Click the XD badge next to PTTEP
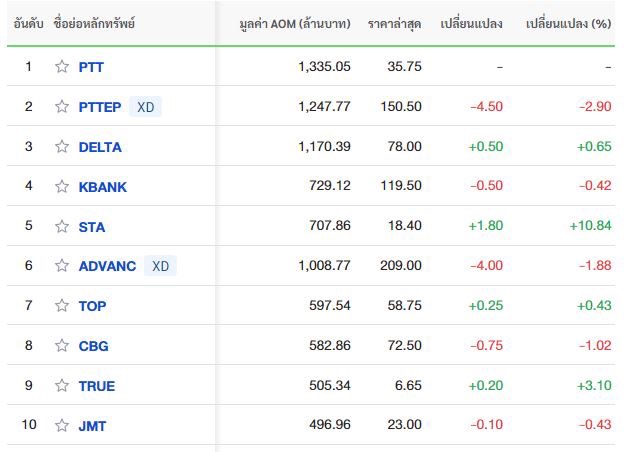The image size is (638, 452). tap(145, 107)
